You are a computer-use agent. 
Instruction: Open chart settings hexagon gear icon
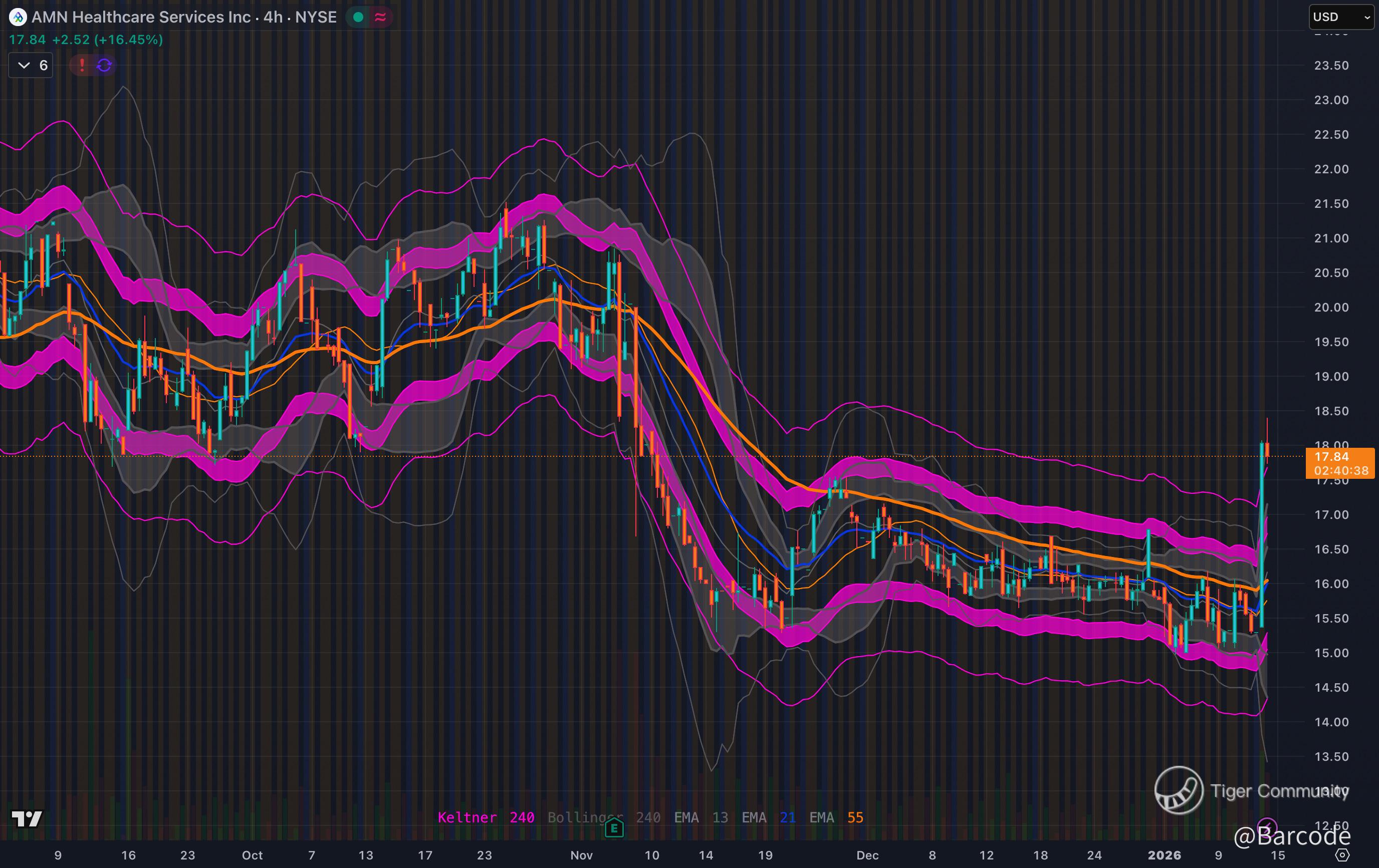click(x=1342, y=855)
